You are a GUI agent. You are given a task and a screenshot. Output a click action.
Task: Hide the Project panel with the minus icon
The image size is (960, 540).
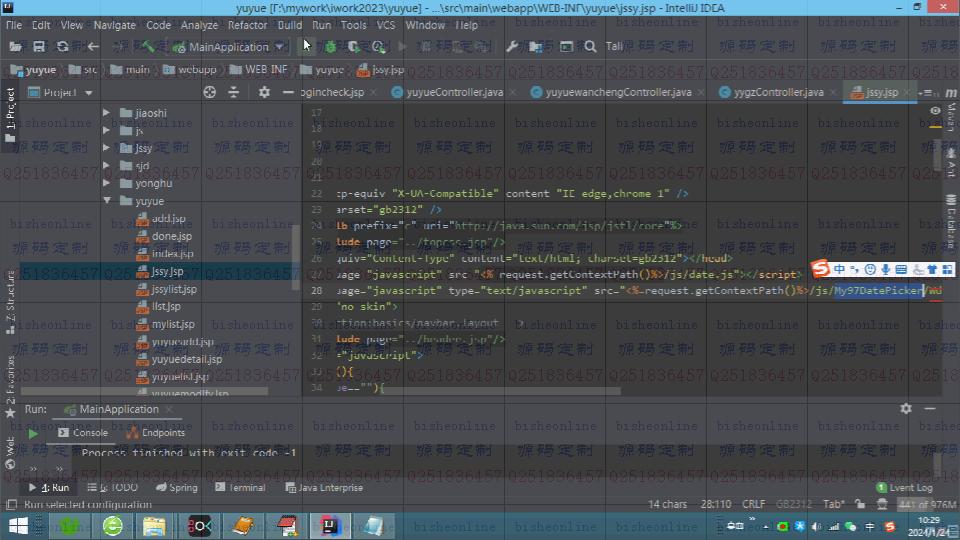click(288, 92)
